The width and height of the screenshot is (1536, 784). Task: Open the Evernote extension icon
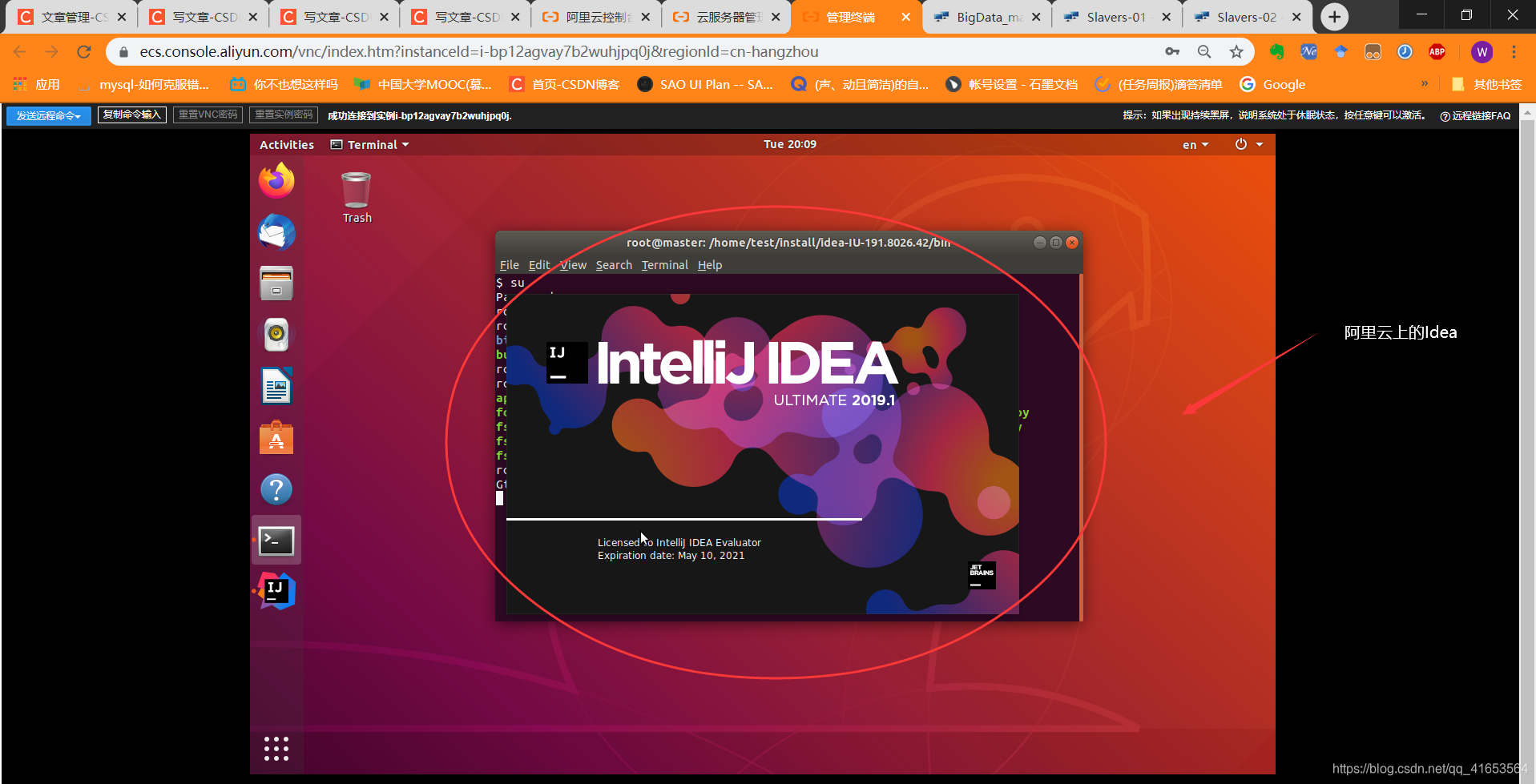(x=1276, y=52)
